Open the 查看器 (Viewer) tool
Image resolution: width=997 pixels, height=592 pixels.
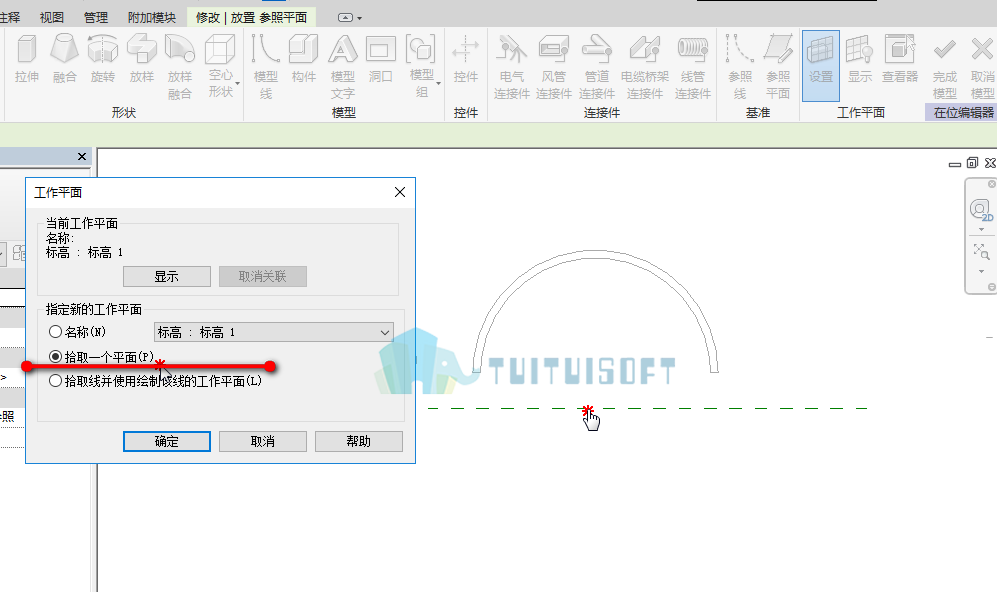point(900,59)
